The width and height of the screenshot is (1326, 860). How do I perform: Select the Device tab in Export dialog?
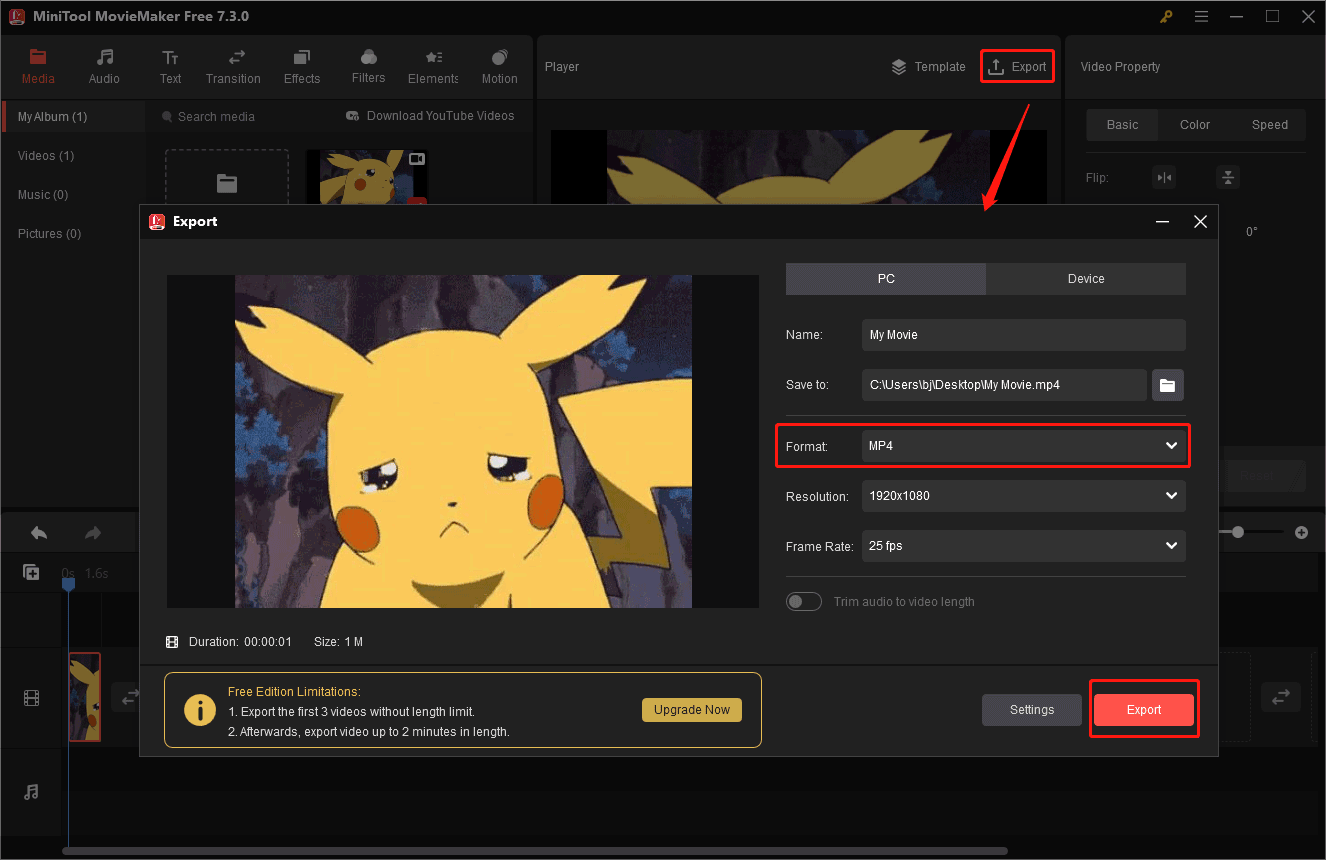[x=1086, y=279]
